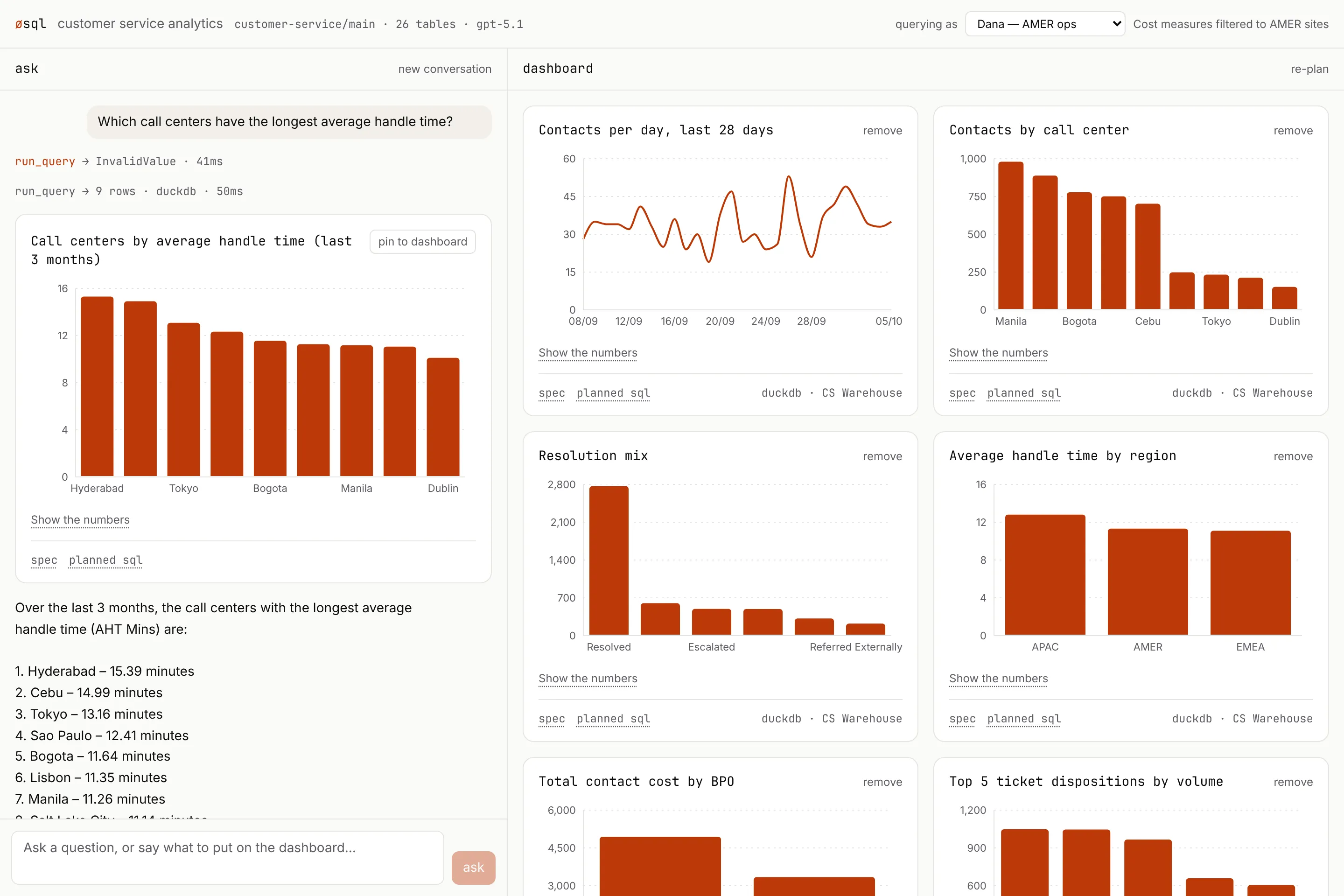Screen dimensions: 1344x896
Task: Click the Resolved bar in Resolution mix
Action: point(609,560)
